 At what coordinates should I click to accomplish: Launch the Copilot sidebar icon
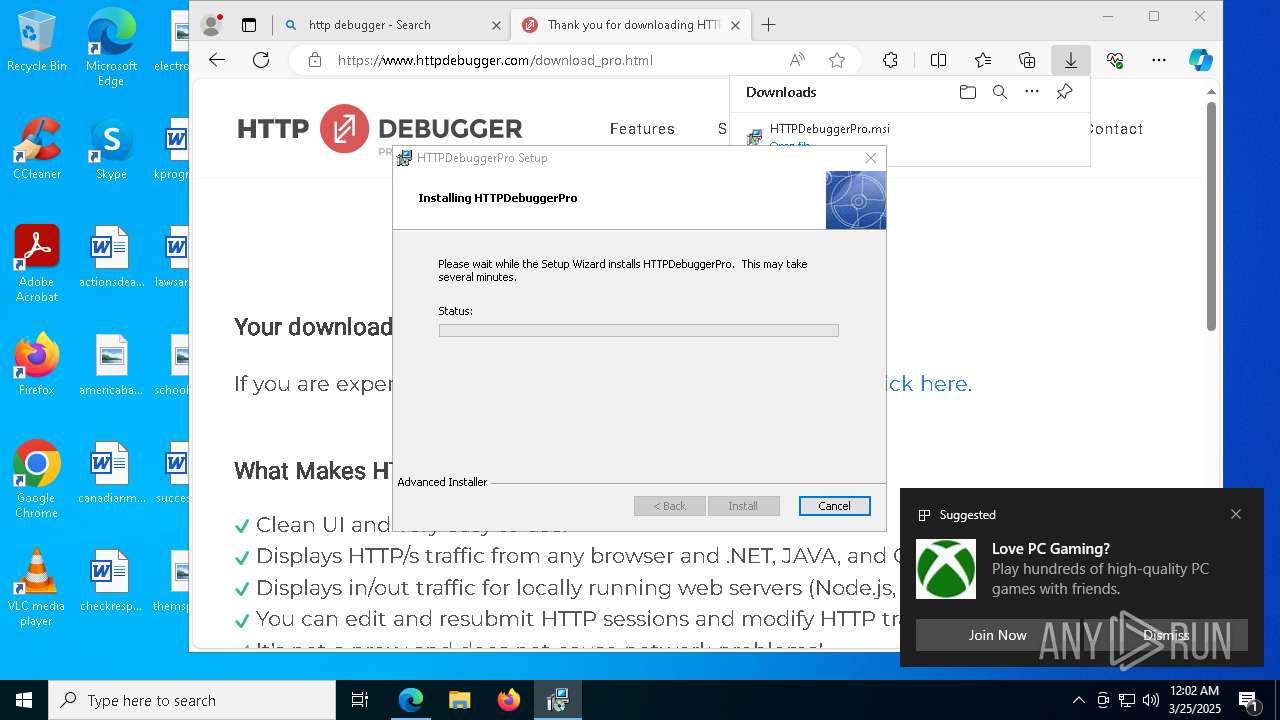1200,60
